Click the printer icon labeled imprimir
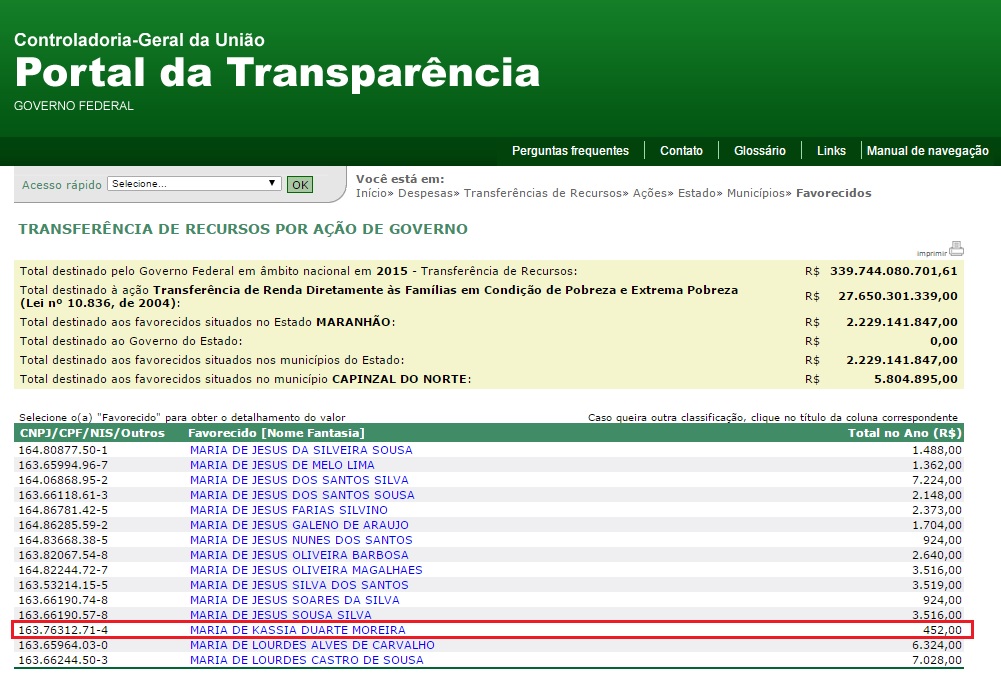Viewport: 1001px width, 679px height. pyautogui.click(x=955, y=248)
